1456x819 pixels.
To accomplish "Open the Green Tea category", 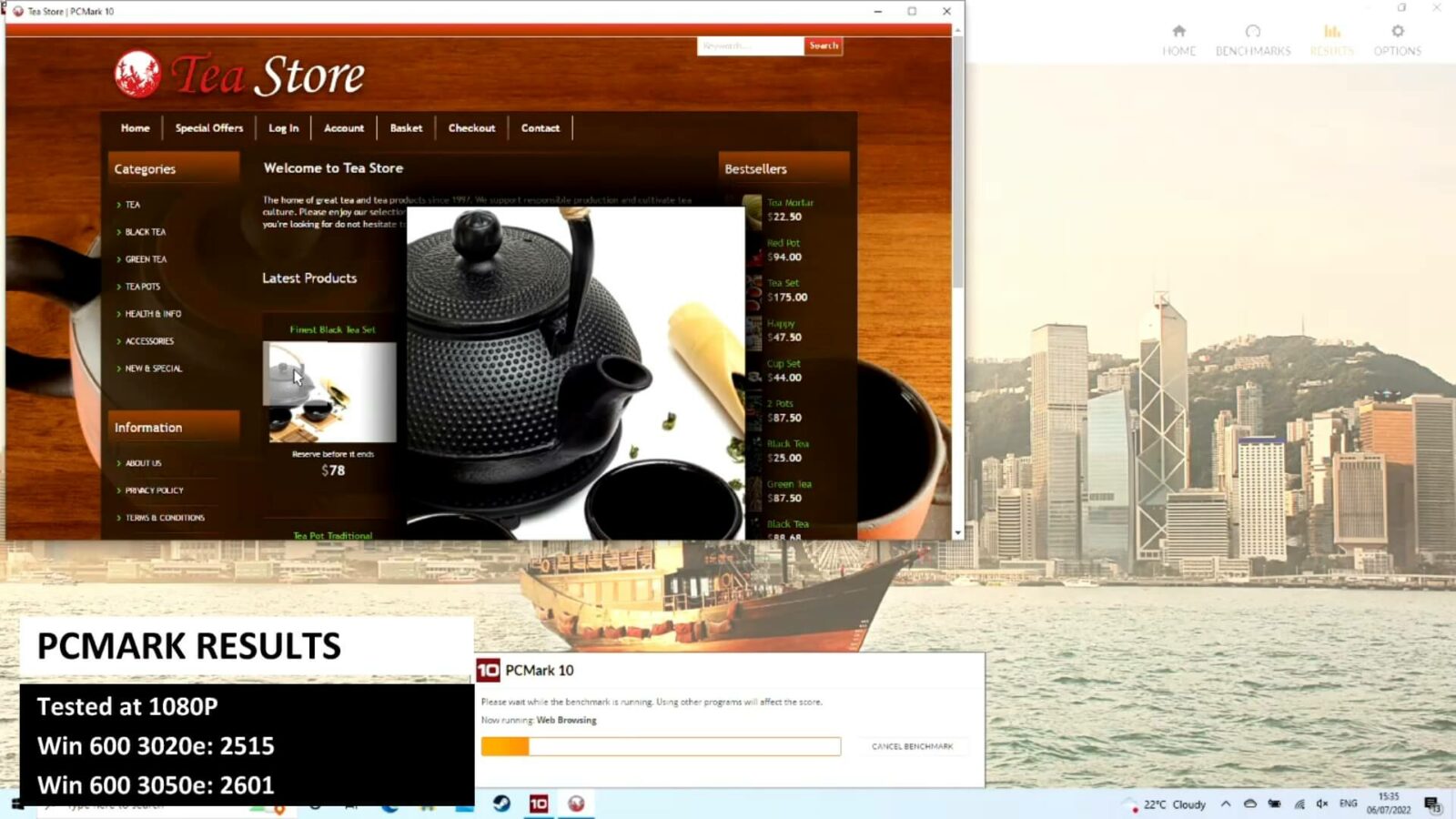I will (146, 259).
